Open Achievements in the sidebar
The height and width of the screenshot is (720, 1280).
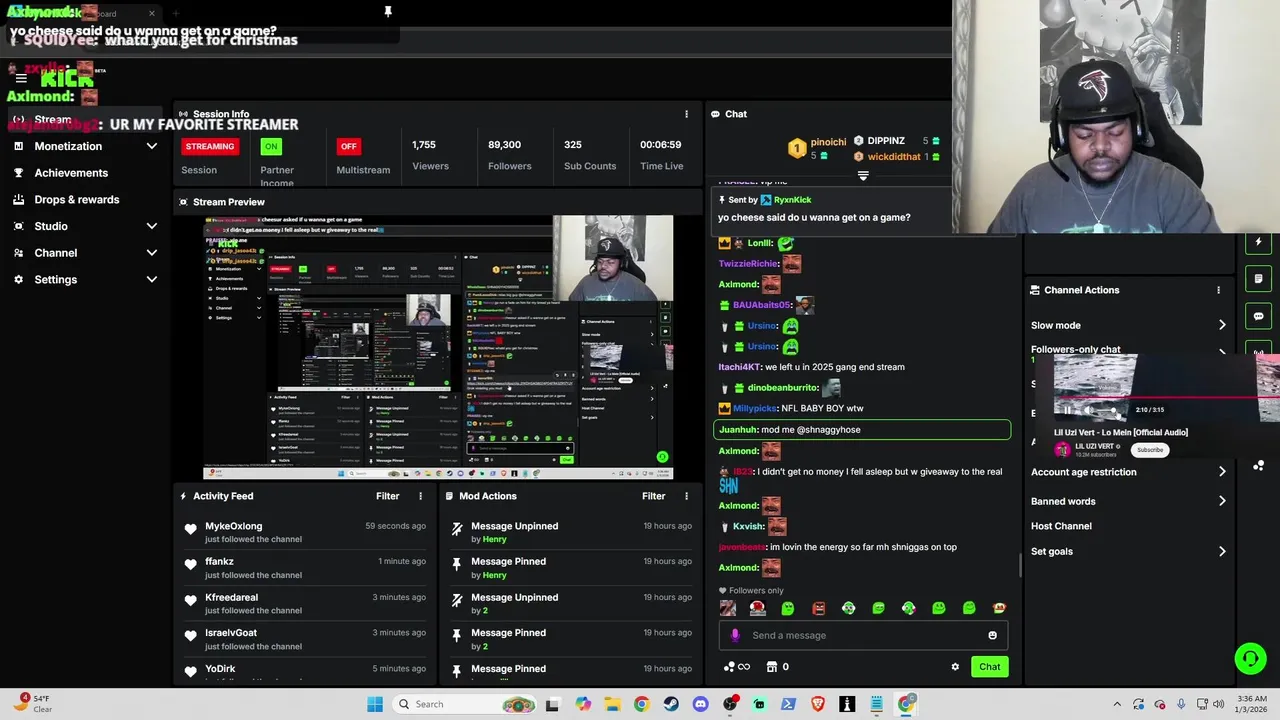click(71, 173)
